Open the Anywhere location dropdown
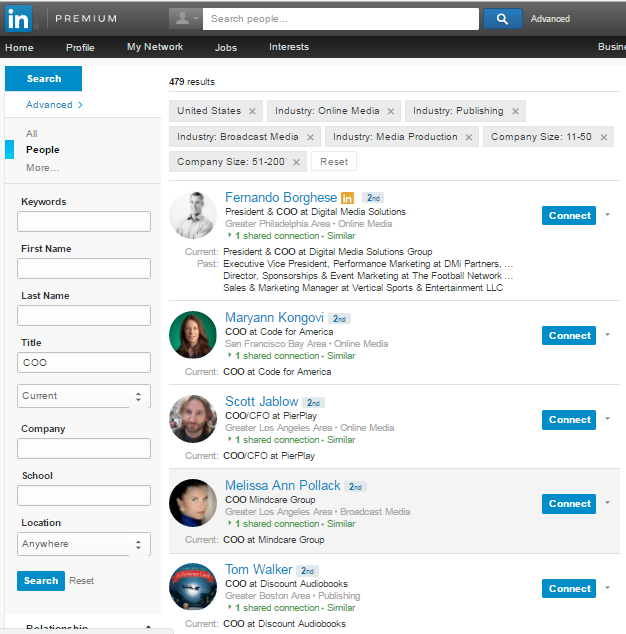626x634 pixels. pyautogui.click(x=84, y=544)
